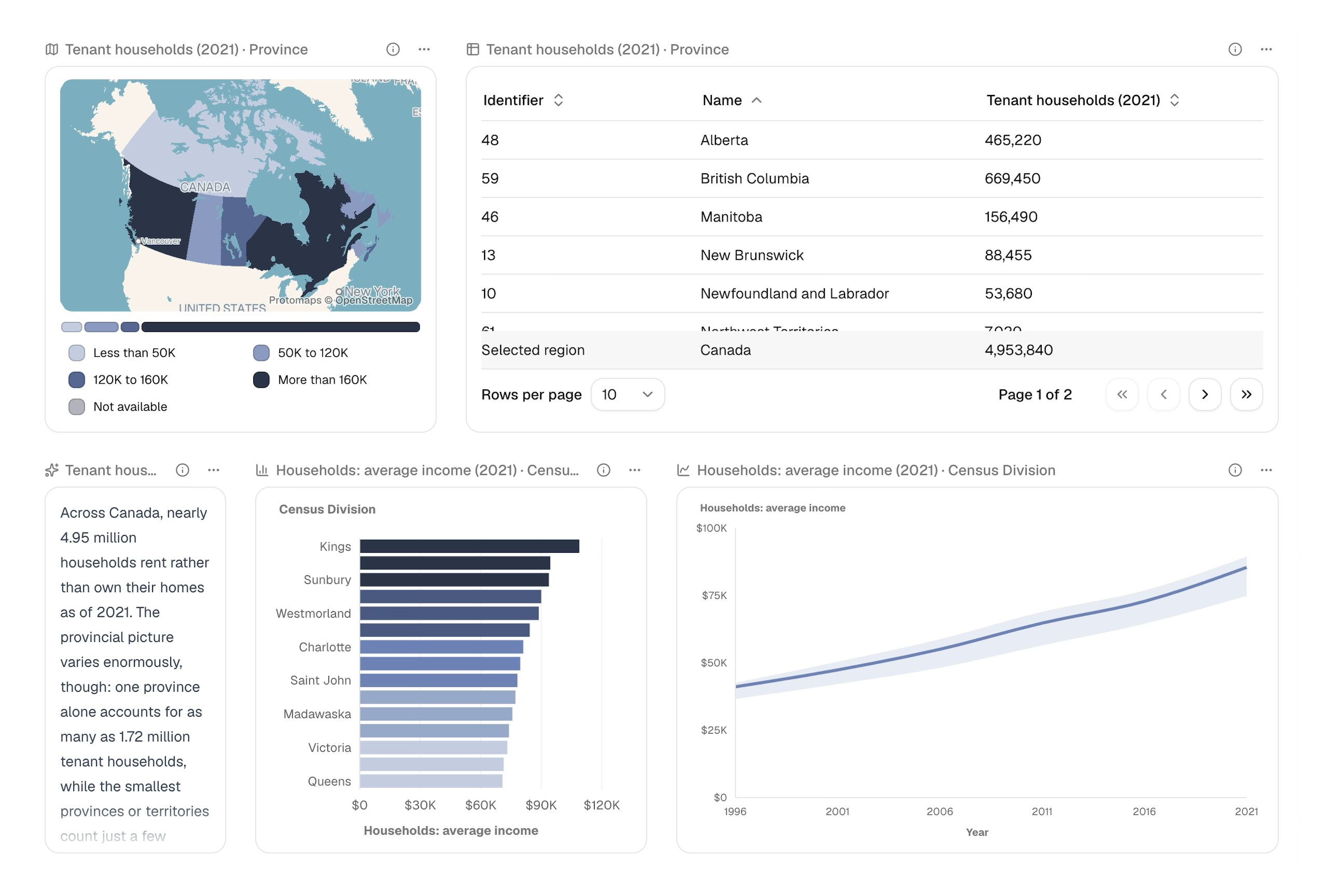
Task: Open info for average income bar chart
Action: tap(604, 470)
